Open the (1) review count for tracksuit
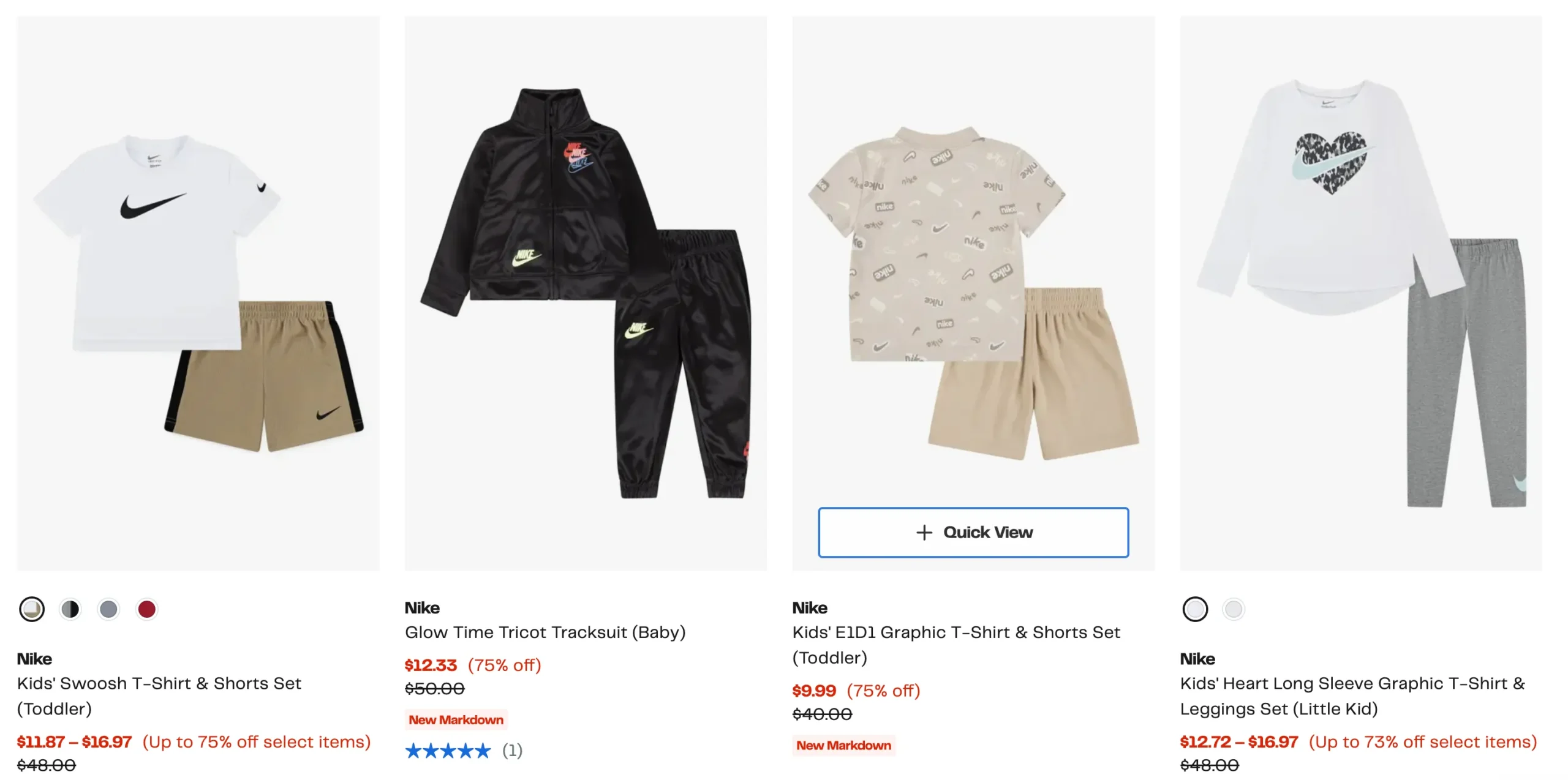1568x780 pixels. (512, 751)
